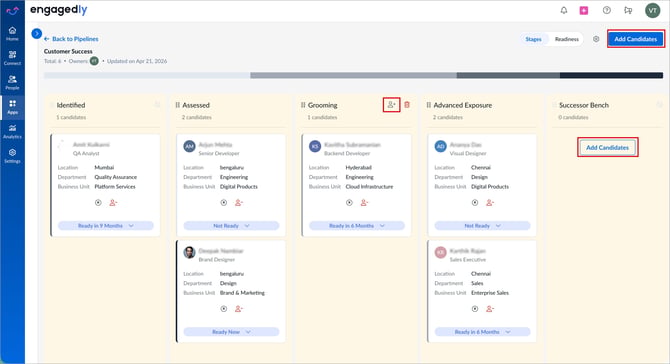
Task: Open Not Ready dropdown on Visual Designer card
Action: pyautogui.click(x=482, y=226)
